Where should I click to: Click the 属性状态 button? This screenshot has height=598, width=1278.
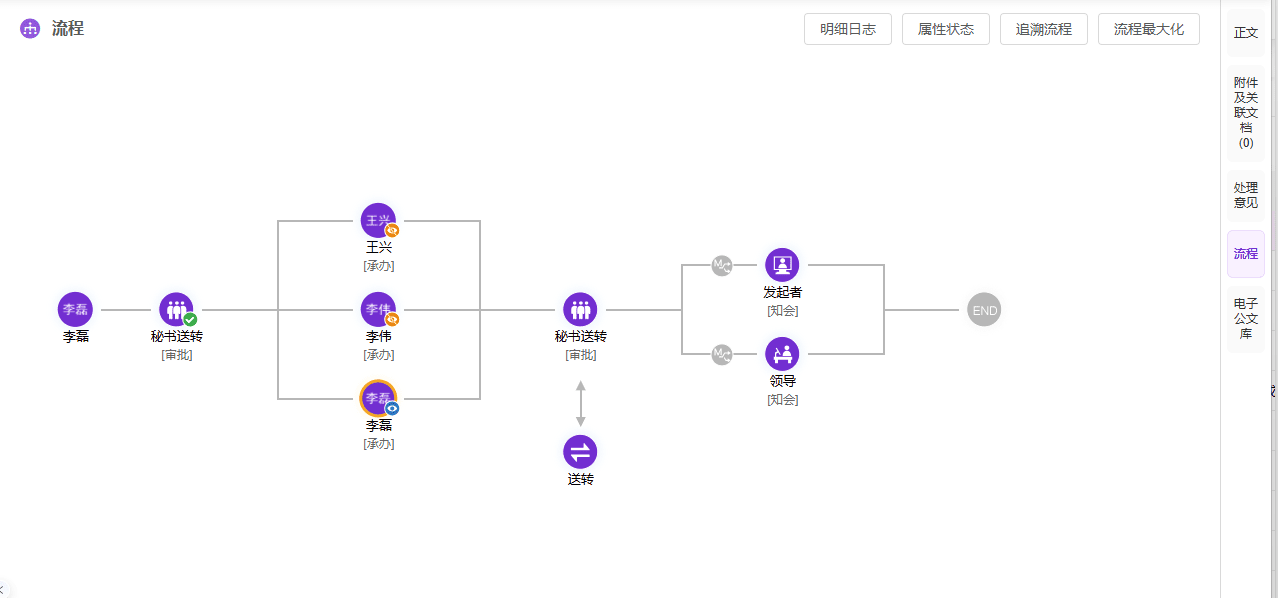(x=946, y=29)
